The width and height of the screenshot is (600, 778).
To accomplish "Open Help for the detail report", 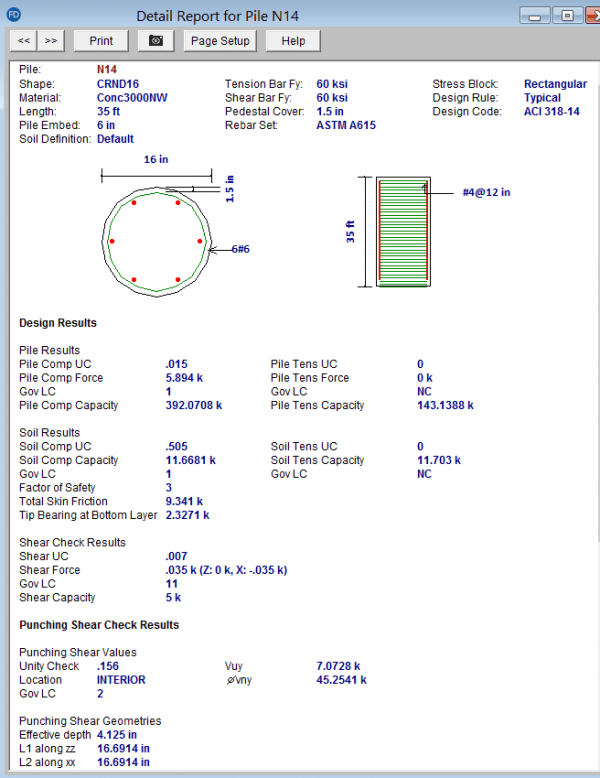I will [x=293, y=40].
